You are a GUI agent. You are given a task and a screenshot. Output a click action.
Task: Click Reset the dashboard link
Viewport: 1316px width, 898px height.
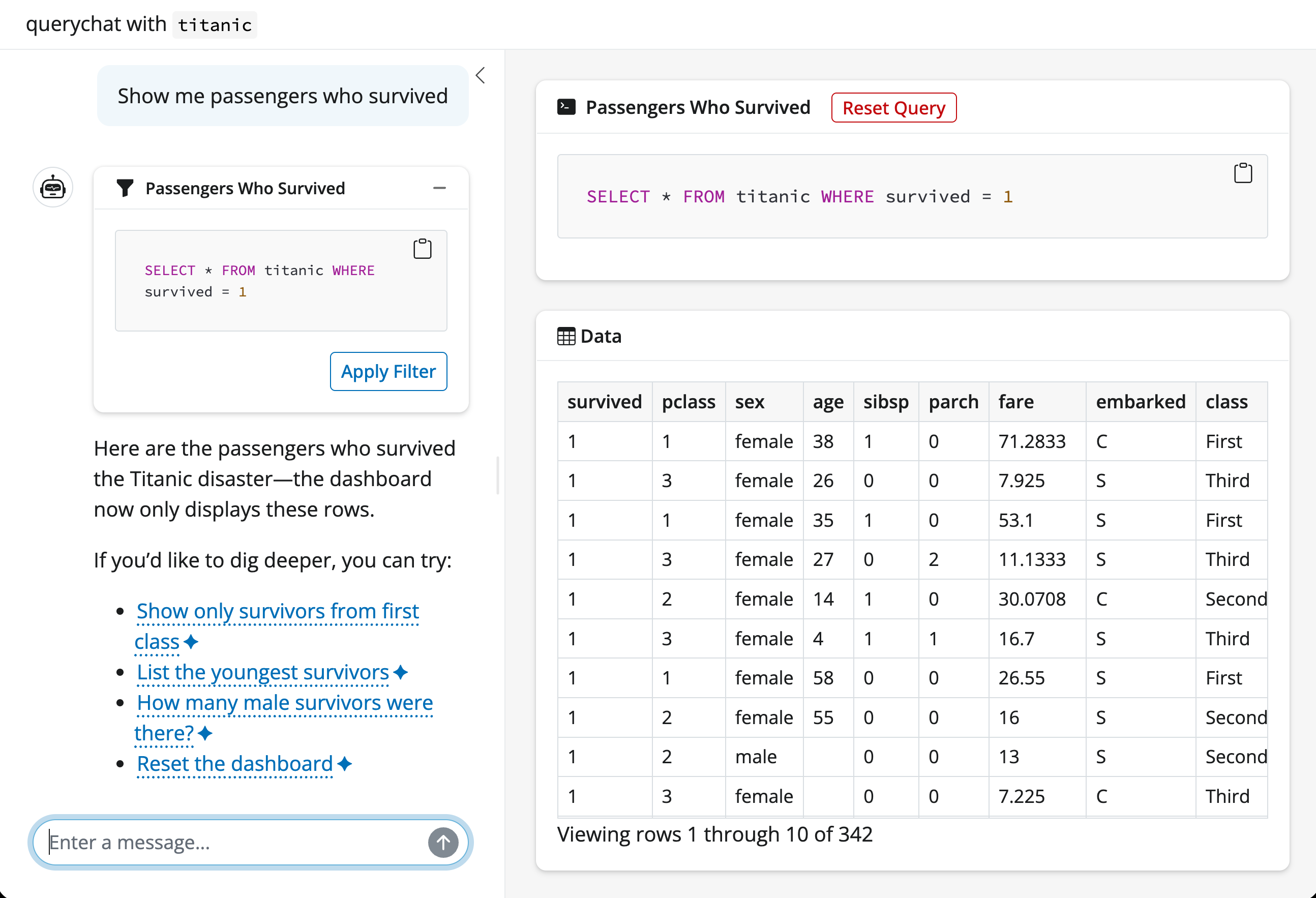click(x=233, y=764)
